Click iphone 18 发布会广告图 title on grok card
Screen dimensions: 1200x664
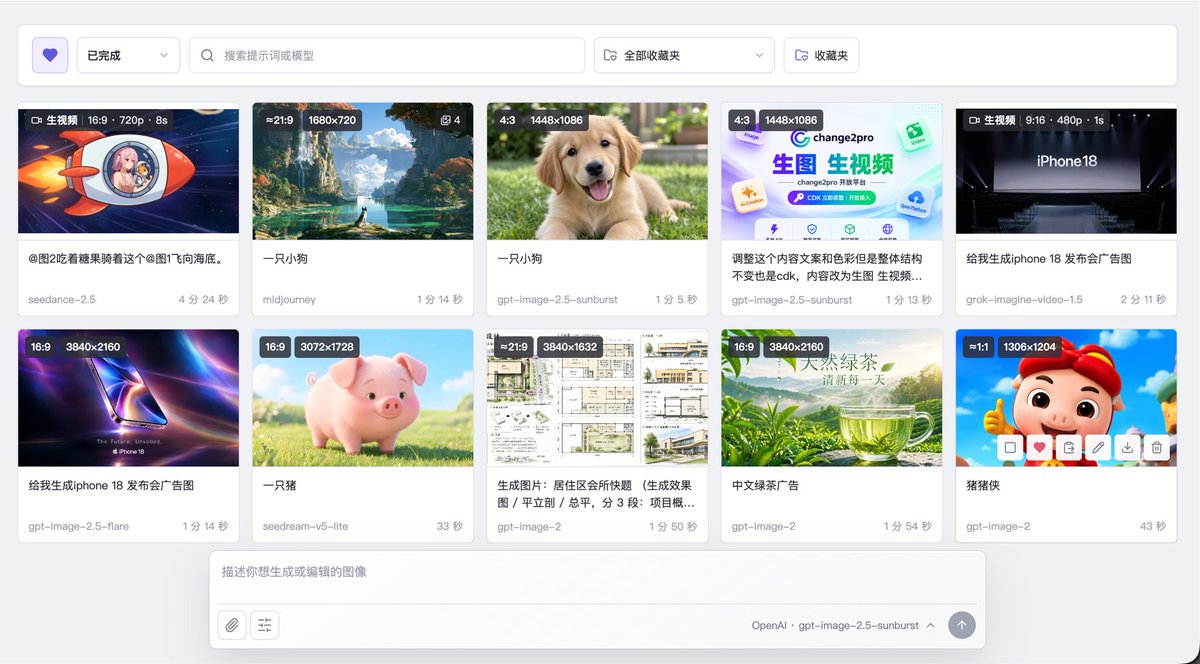1049,259
